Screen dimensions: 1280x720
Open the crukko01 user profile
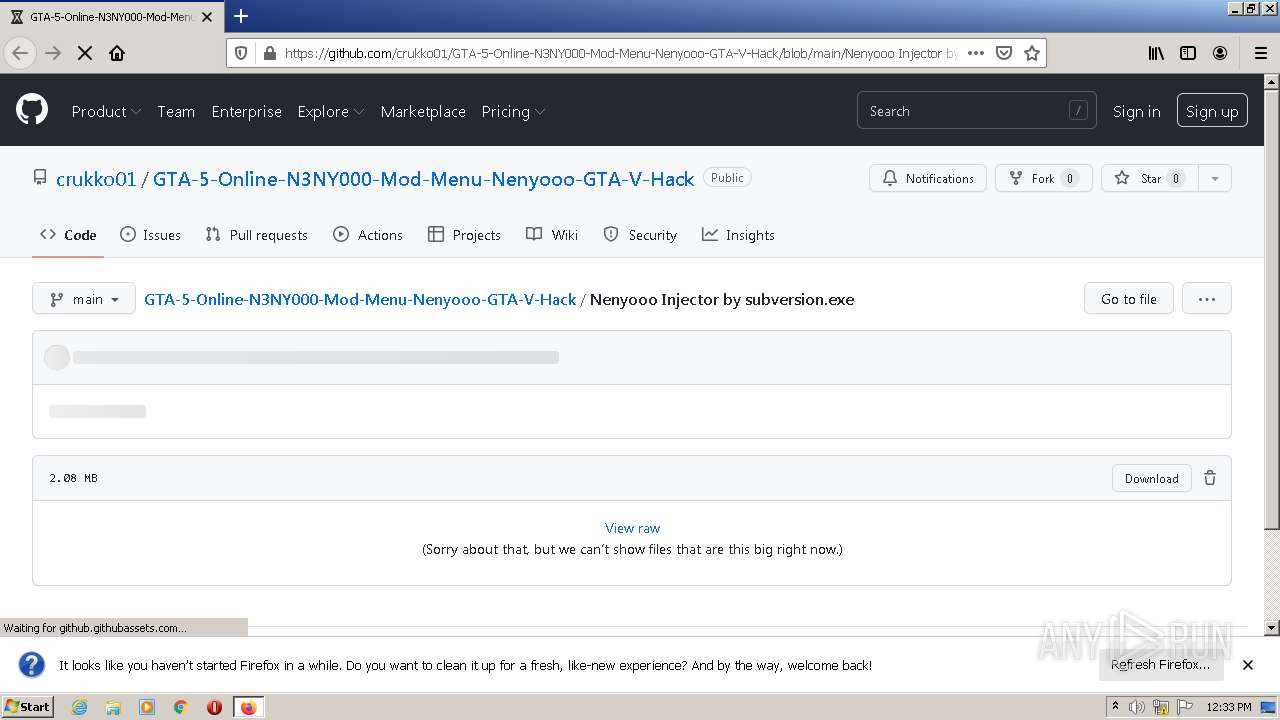(96, 179)
